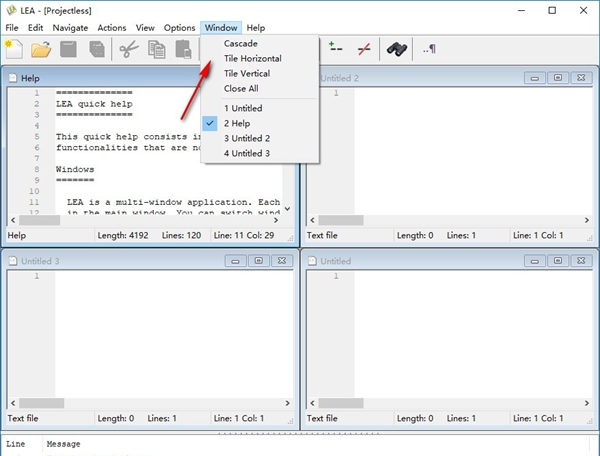Maximize the Untitled child window
This screenshot has width=600, height=456.
pyautogui.click(x=558, y=261)
